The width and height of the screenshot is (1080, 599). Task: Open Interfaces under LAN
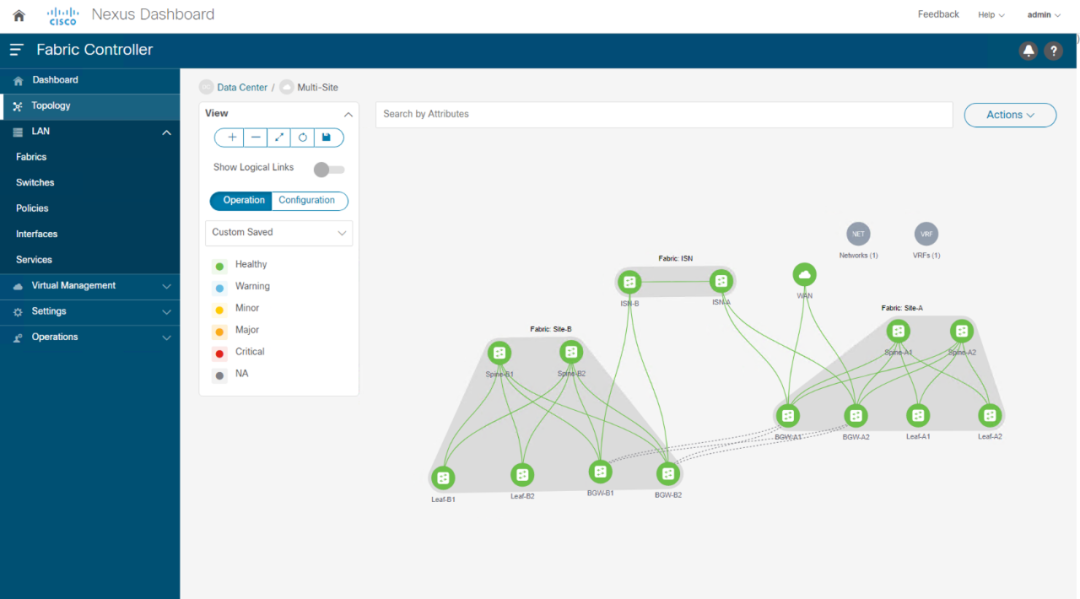[37, 234]
